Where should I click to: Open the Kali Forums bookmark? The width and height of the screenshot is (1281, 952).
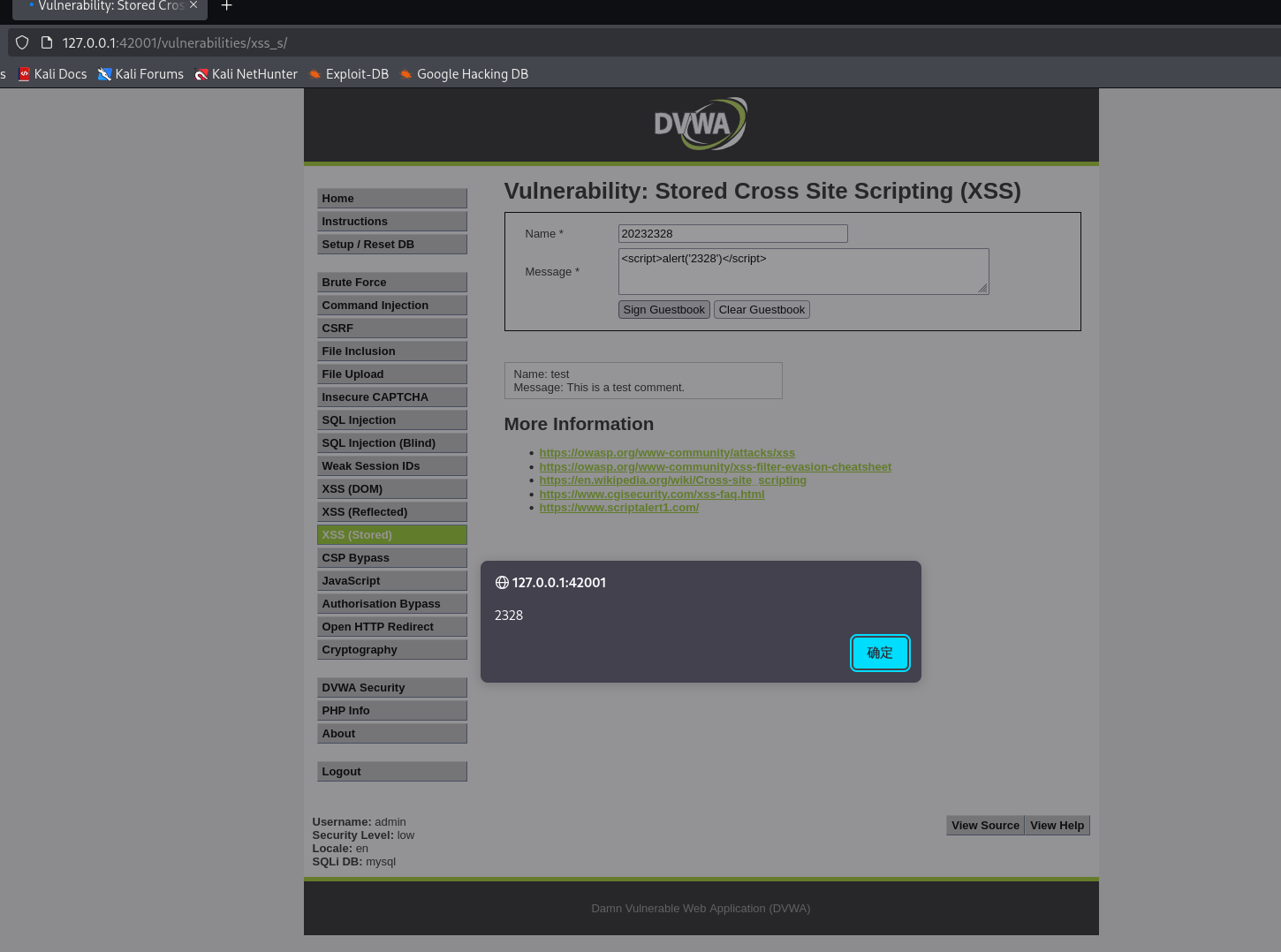pos(140,74)
